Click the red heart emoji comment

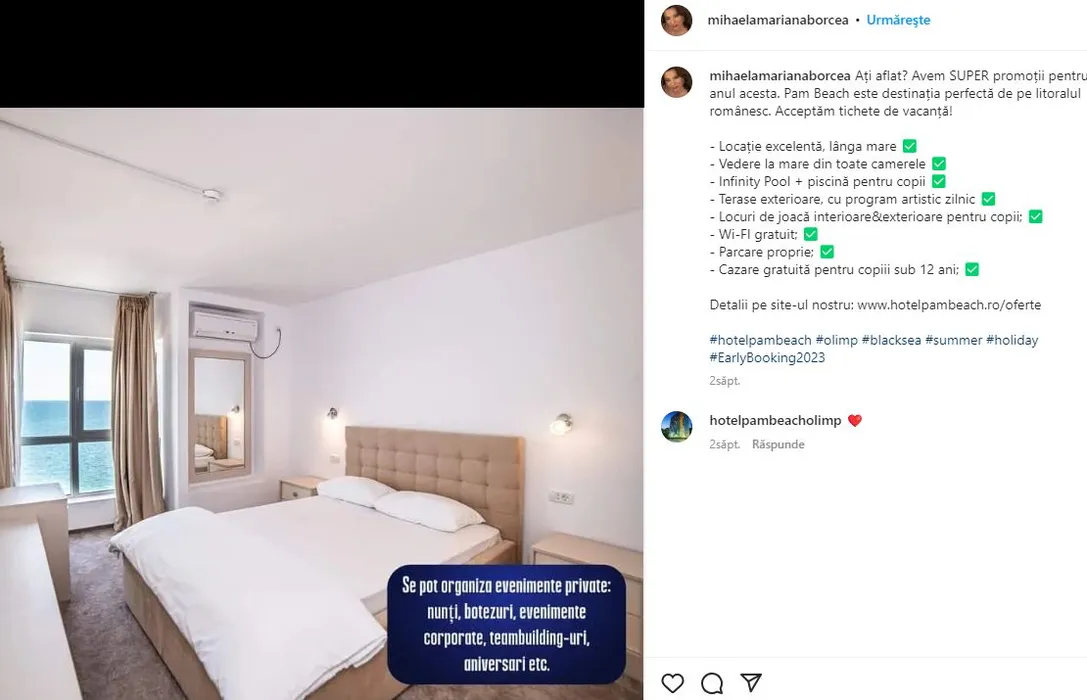point(855,421)
